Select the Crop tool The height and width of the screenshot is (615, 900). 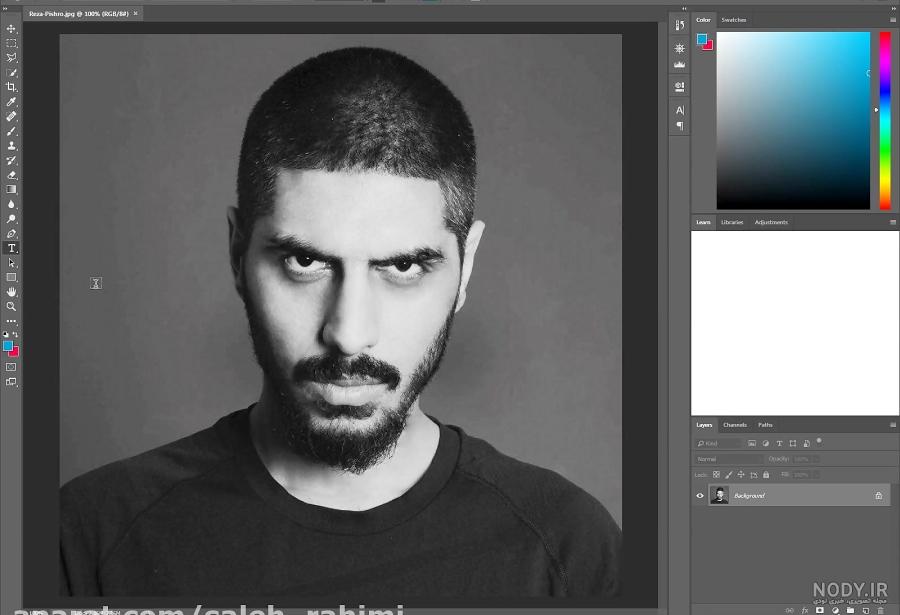click(x=11, y=87)
